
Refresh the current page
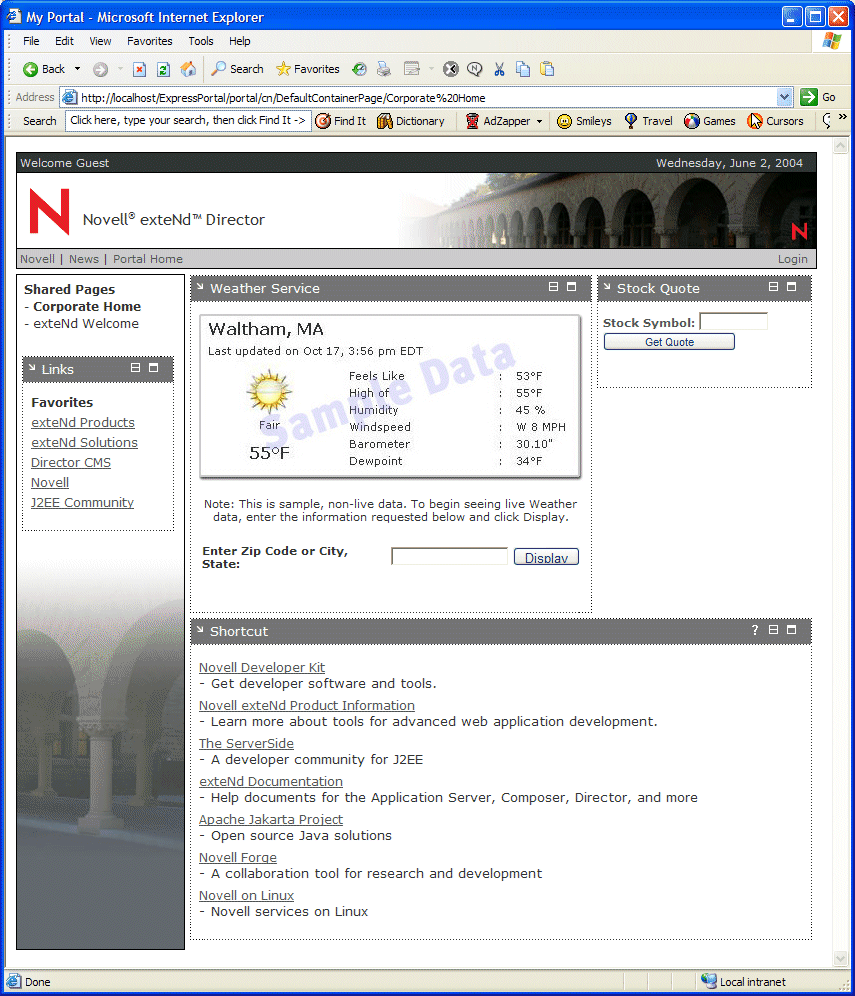click(x=163, y=69)
